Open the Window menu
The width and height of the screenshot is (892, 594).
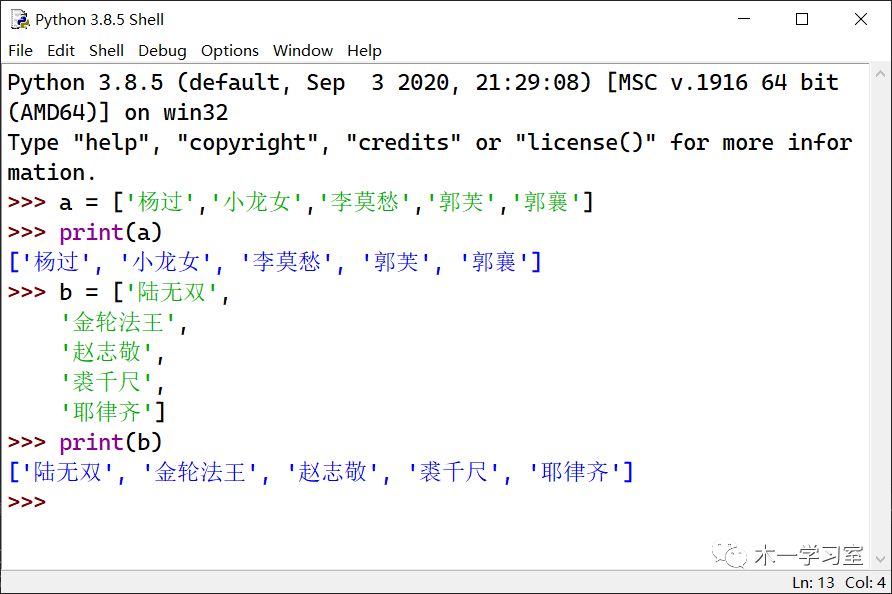click(303, 50)
